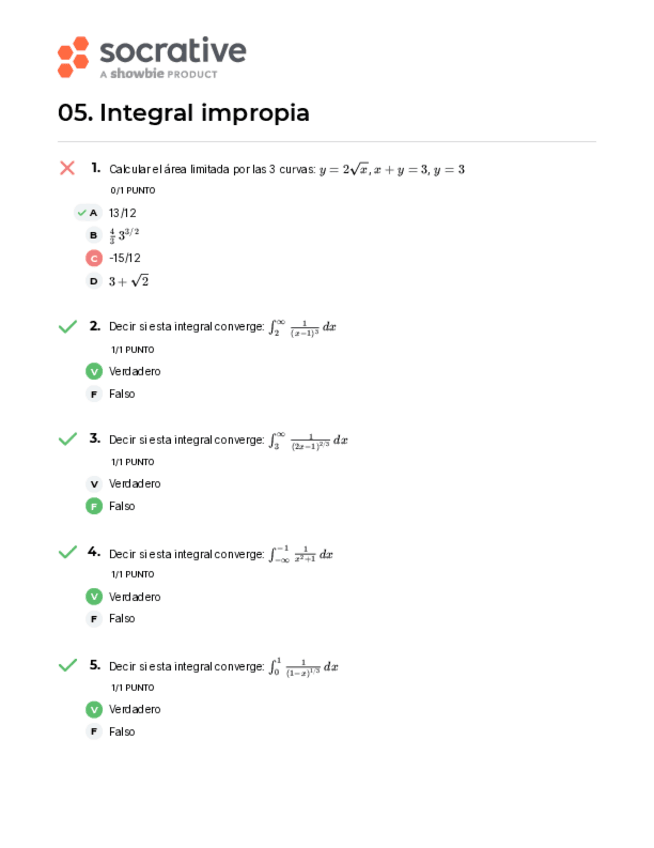
Task: Select Falso bubble in question 2
Action: (x=94, y=394)
